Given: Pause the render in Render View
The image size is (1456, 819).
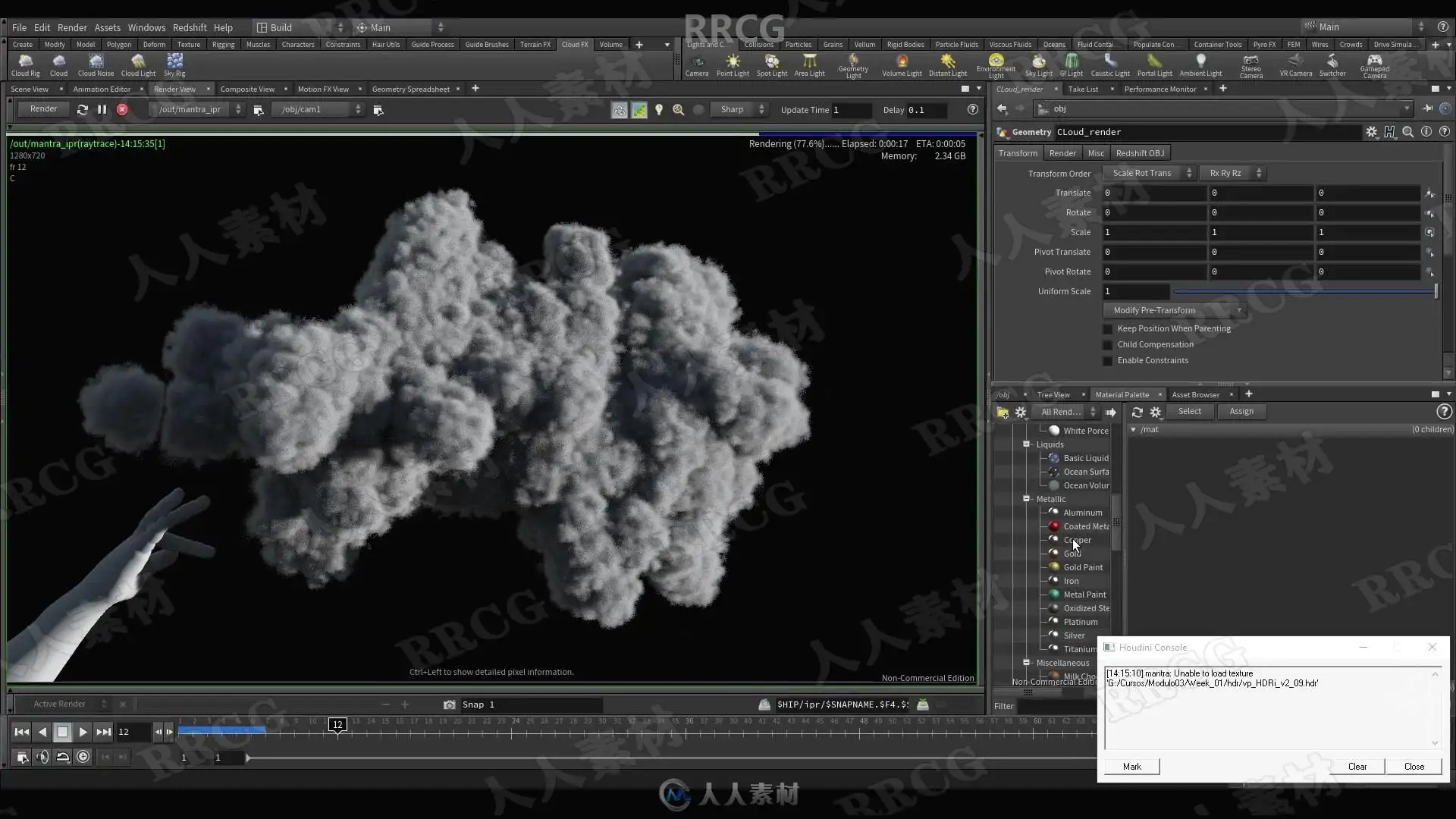Looking at the screenshot, I should click(x=102, y=109).
